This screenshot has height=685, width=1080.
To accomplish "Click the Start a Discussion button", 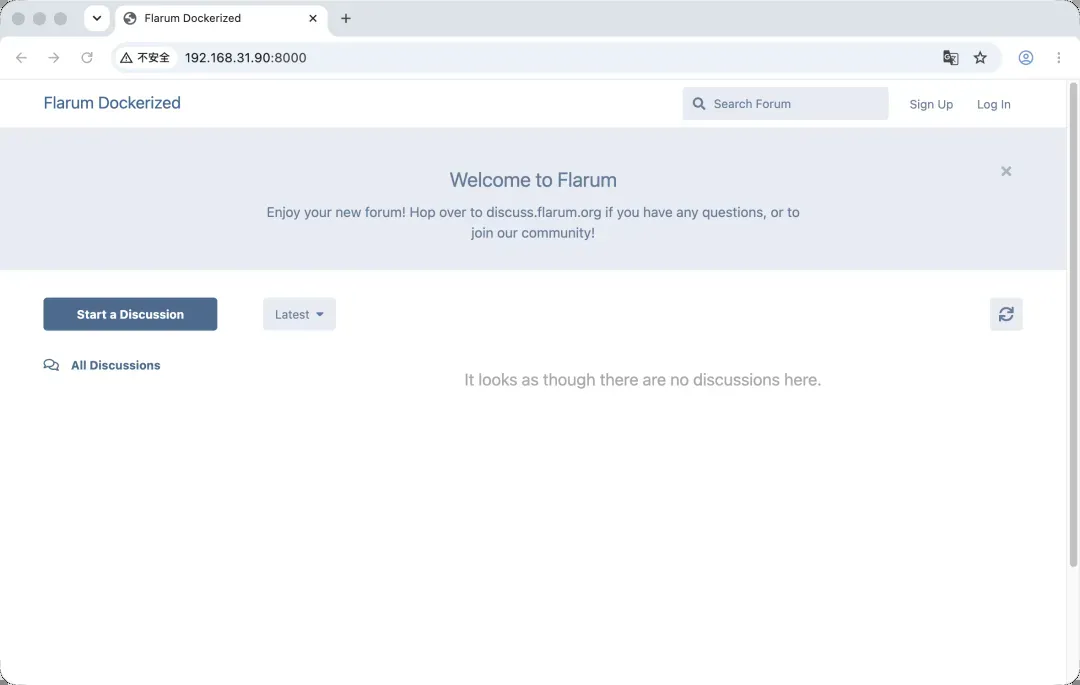I will pos(130,314).
